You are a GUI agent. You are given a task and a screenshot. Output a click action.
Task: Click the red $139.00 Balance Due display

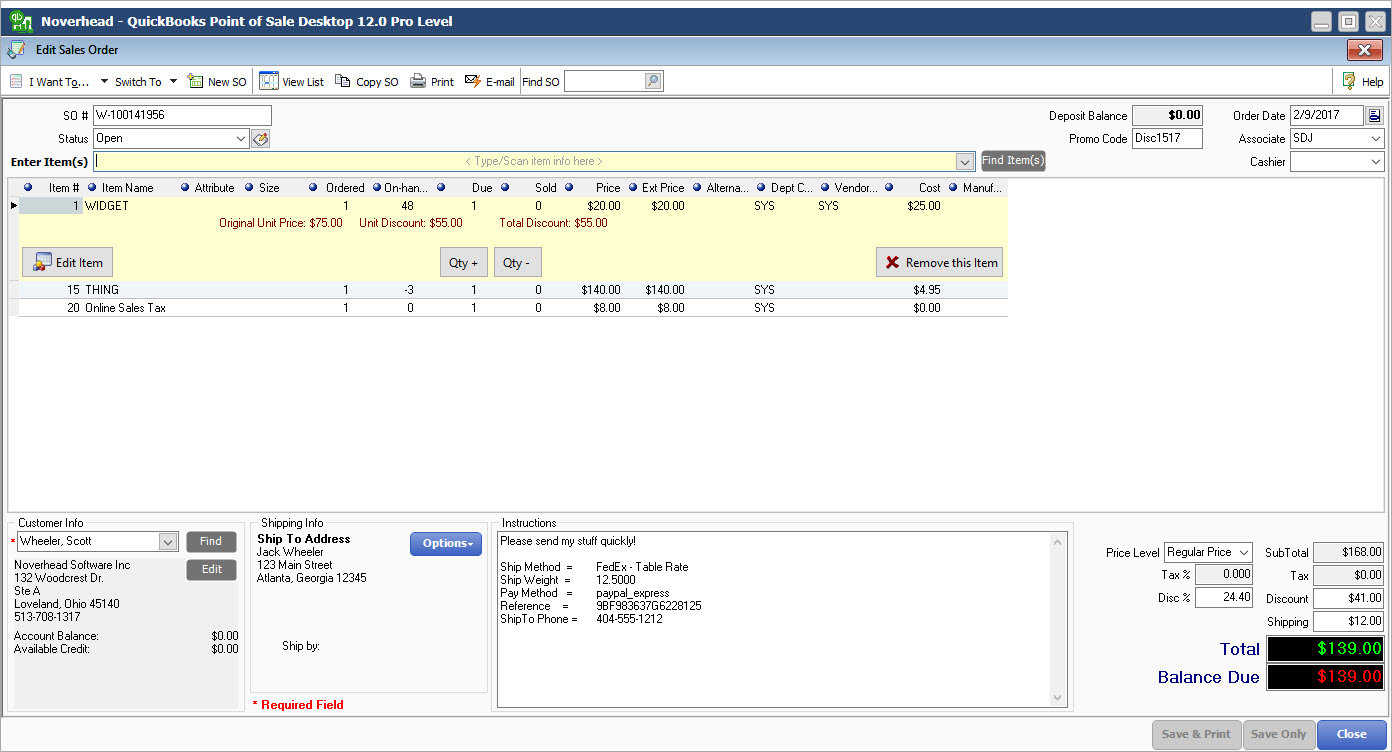pos(1326,677)
